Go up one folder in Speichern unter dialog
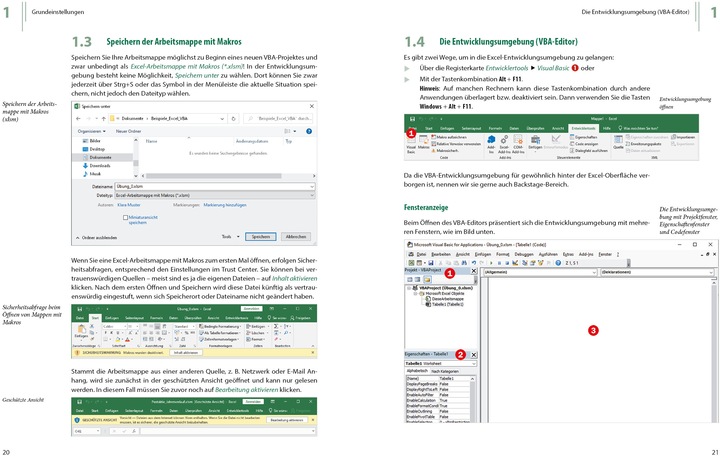Screen dimensions: 720x456 point(104,118)
